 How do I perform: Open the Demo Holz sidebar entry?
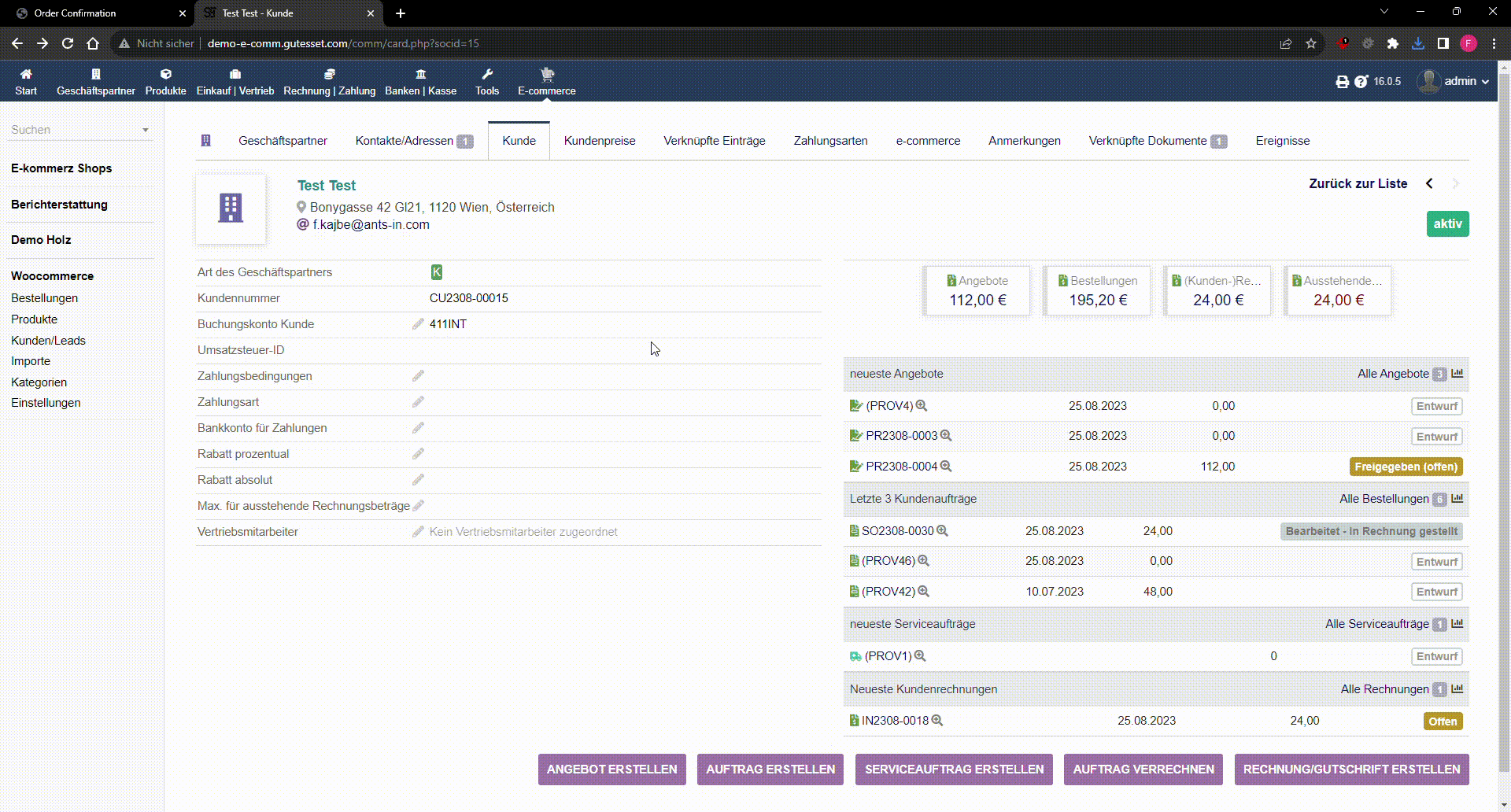click(x=41, y=240)
